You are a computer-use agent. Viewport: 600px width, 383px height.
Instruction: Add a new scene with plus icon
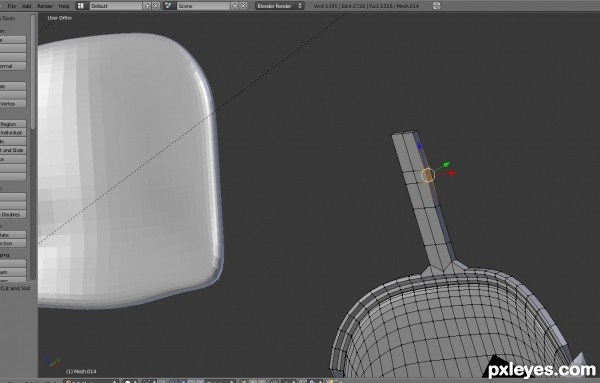pos(235,6)
